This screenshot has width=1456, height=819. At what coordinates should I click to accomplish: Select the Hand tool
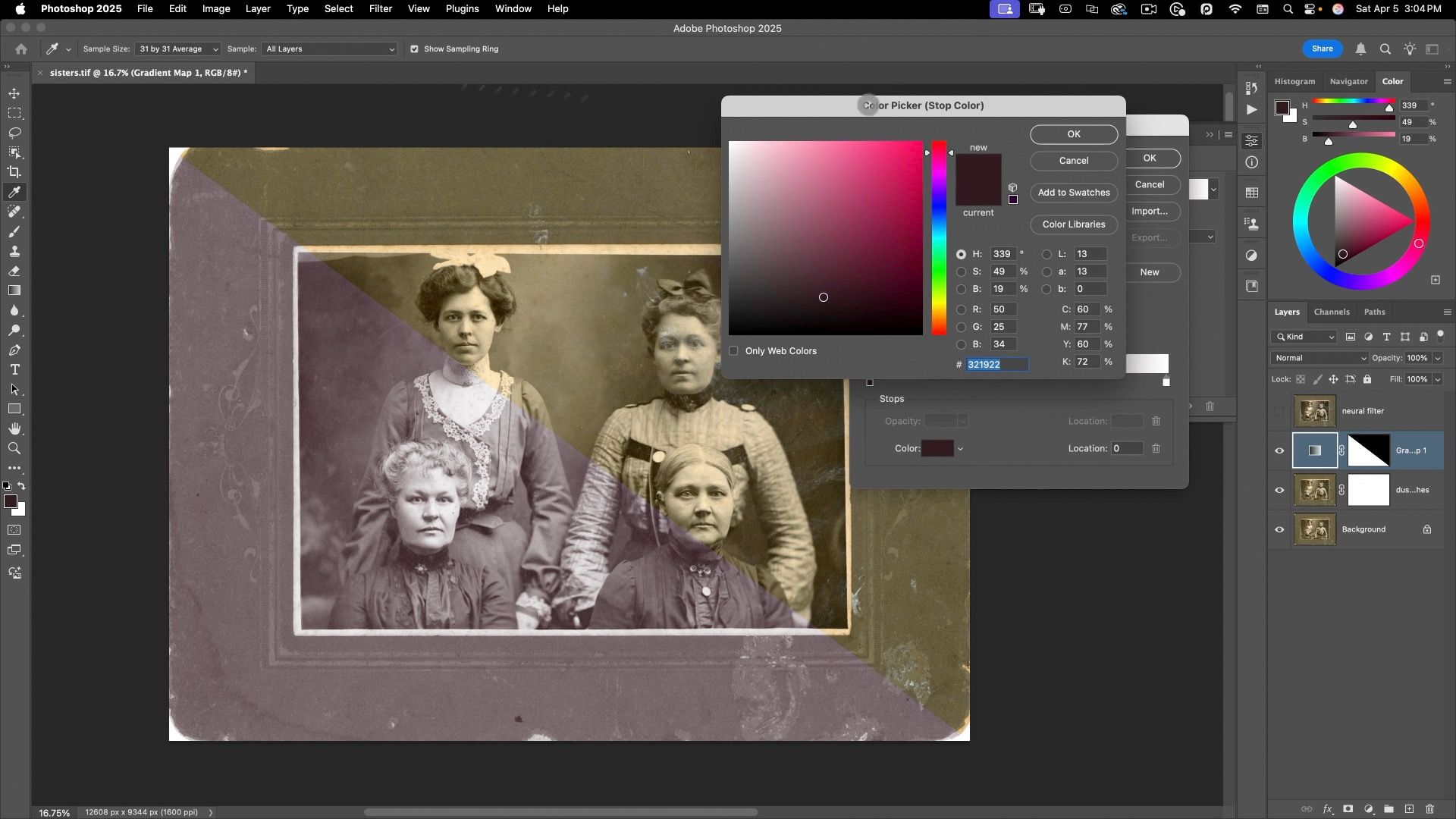tap(14, 429)
